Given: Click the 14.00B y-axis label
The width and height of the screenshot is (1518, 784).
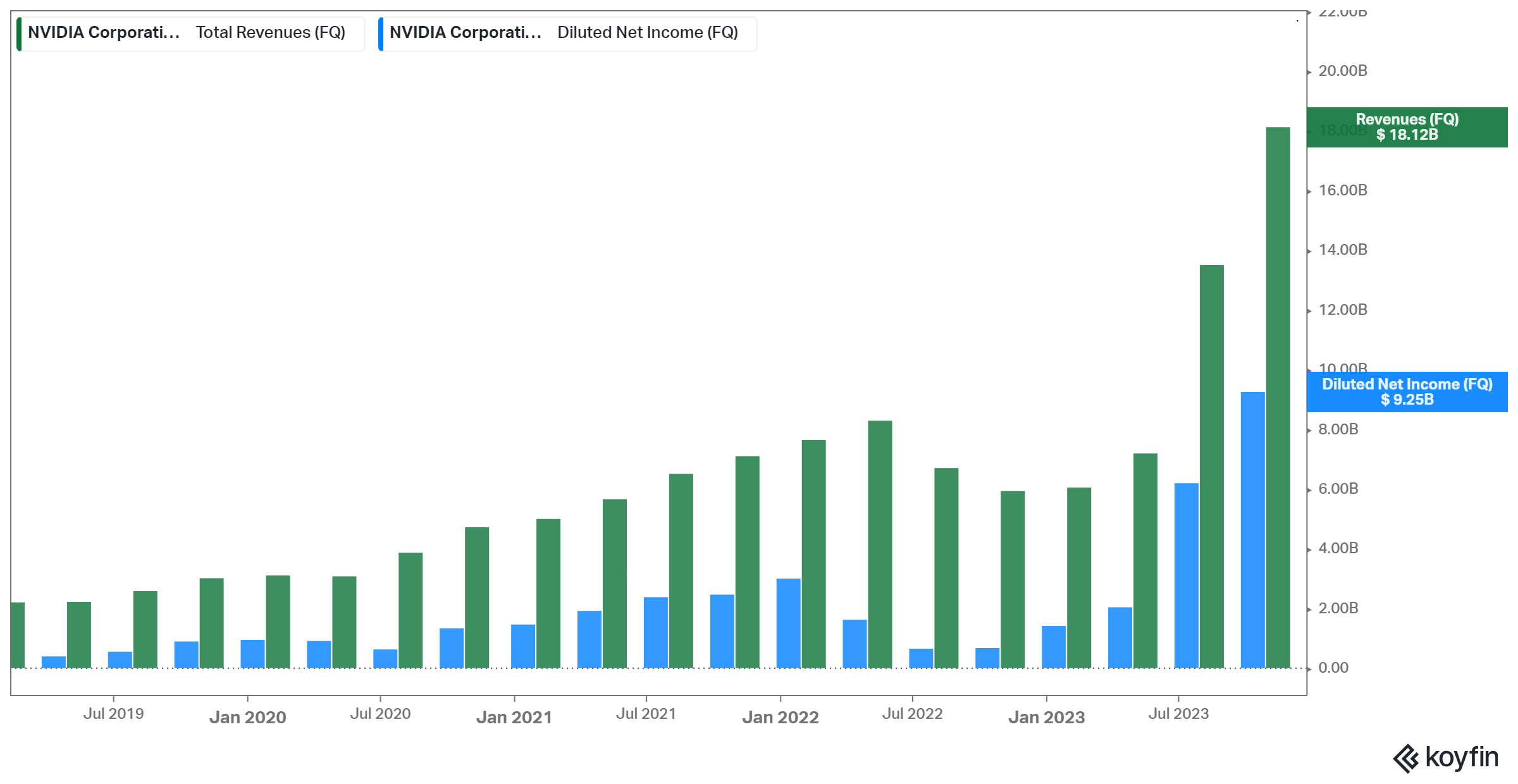Looking at the screenshot, I should click(x=1342, y=250).
